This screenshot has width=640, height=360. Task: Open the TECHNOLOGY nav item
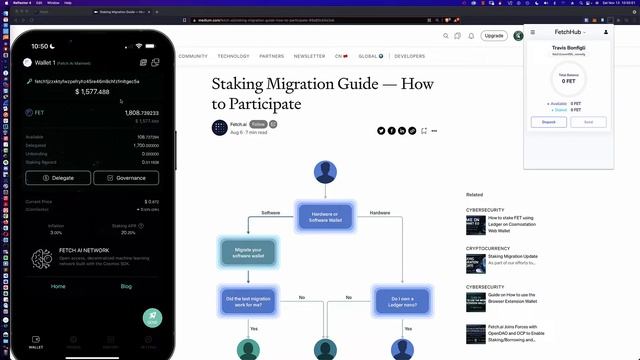233,56
